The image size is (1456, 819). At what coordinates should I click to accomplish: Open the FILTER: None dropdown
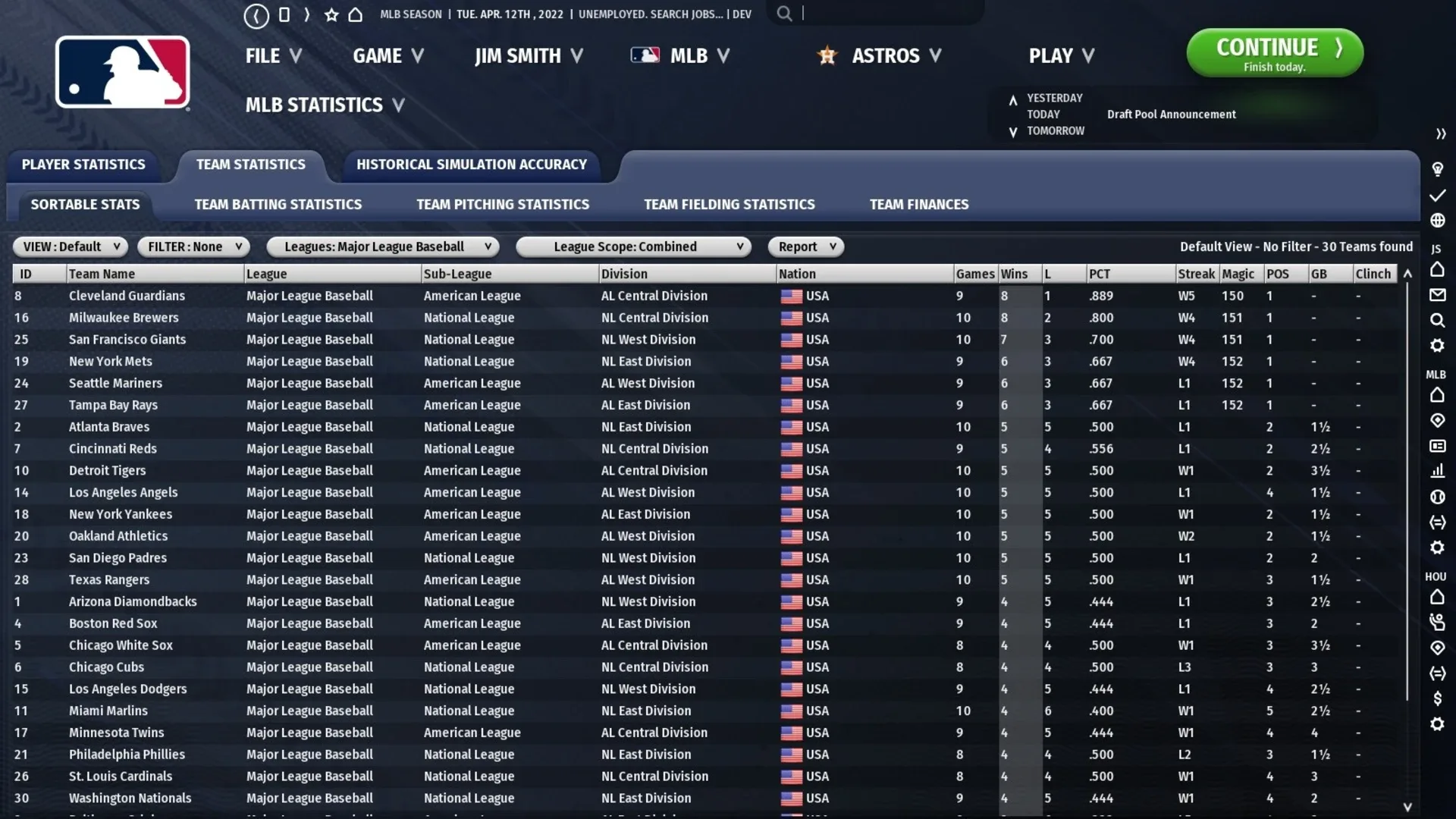click(193, 246)
